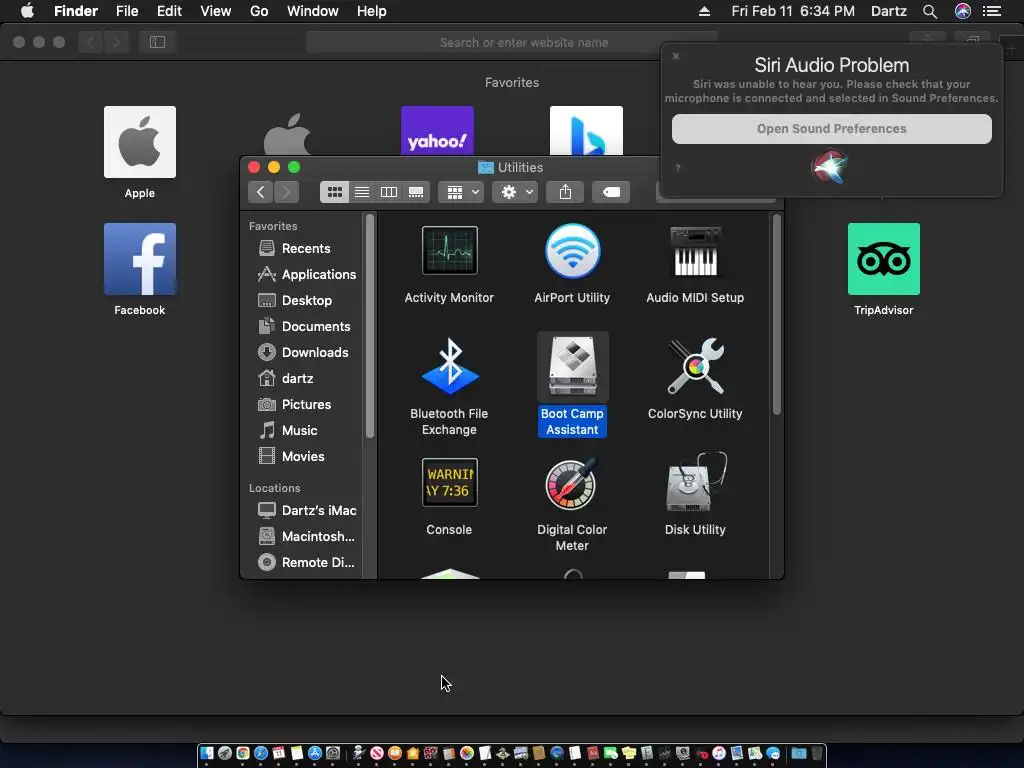
Task: Dismiss the Siri Audio Problem panel
Action: coord(676,56)
